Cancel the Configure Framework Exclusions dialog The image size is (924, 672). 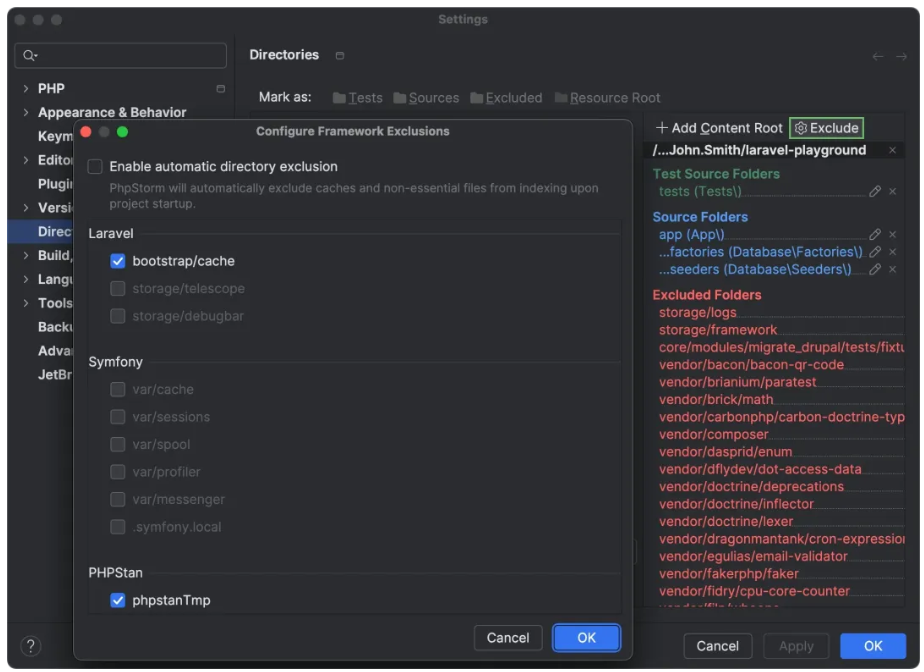[508, 638]
